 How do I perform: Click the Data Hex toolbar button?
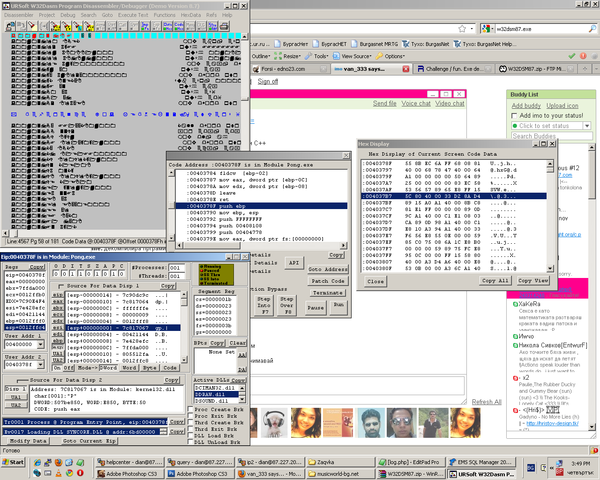tap(168, 26)
